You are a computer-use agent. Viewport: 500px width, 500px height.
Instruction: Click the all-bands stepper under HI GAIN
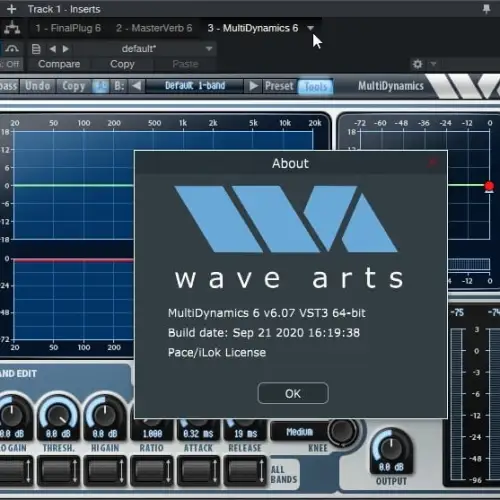point(105,470)
